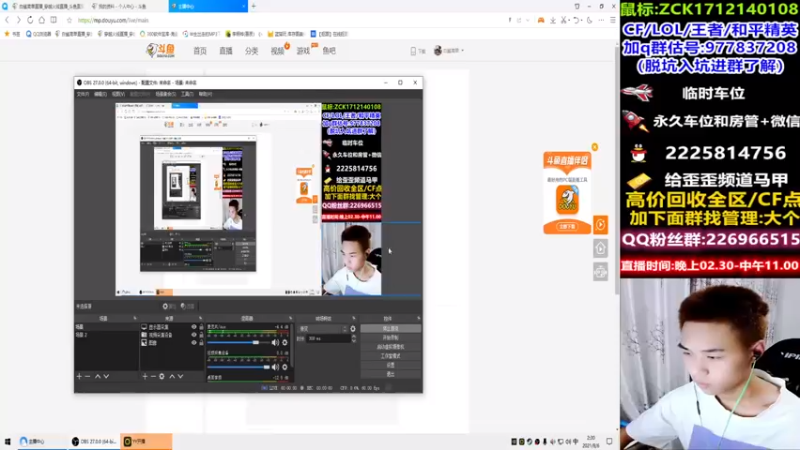Open the Windows notification center

click(x=609, y=441)
